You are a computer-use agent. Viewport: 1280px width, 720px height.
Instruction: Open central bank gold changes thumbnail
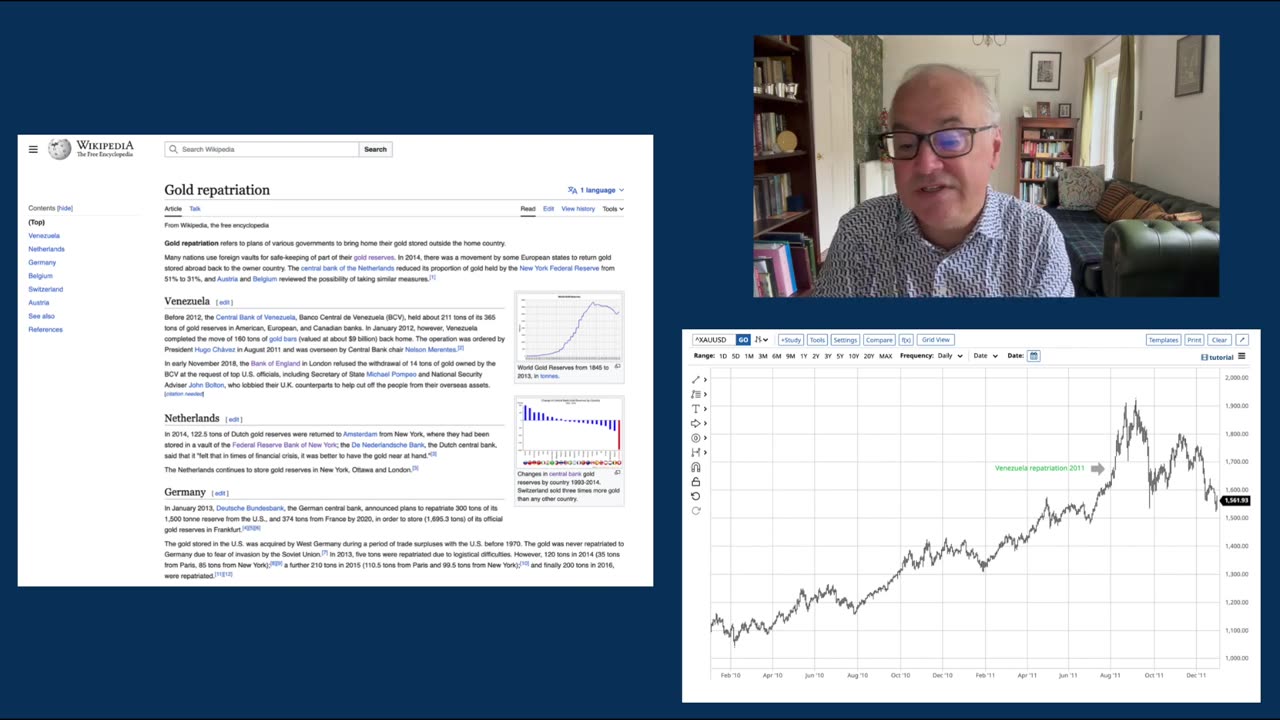pyautogui.click(x=569, y=431)
